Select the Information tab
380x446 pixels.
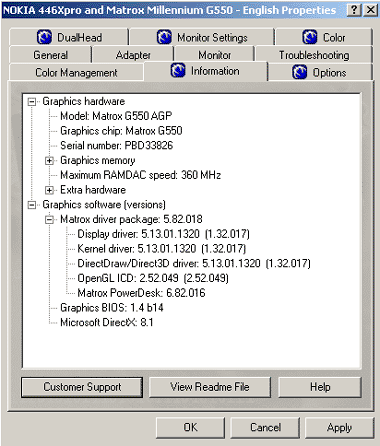click(x=205, y=71)
